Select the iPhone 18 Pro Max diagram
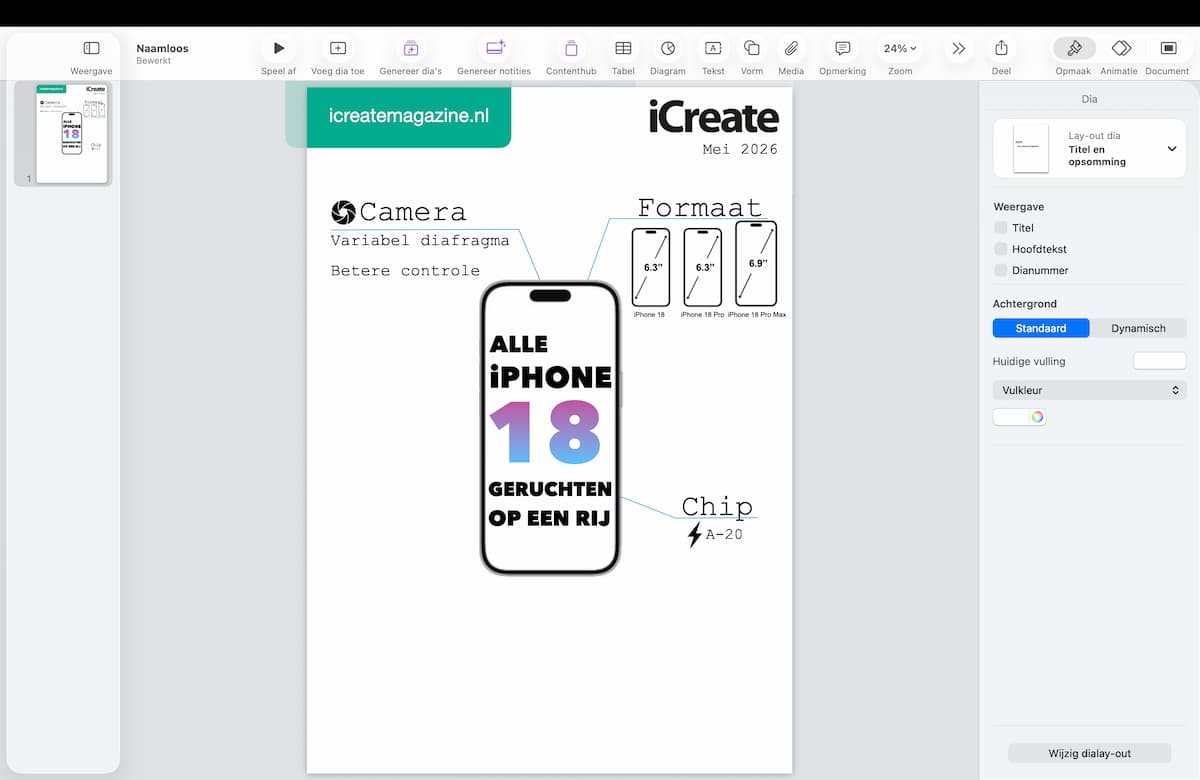 pos(756,263)
